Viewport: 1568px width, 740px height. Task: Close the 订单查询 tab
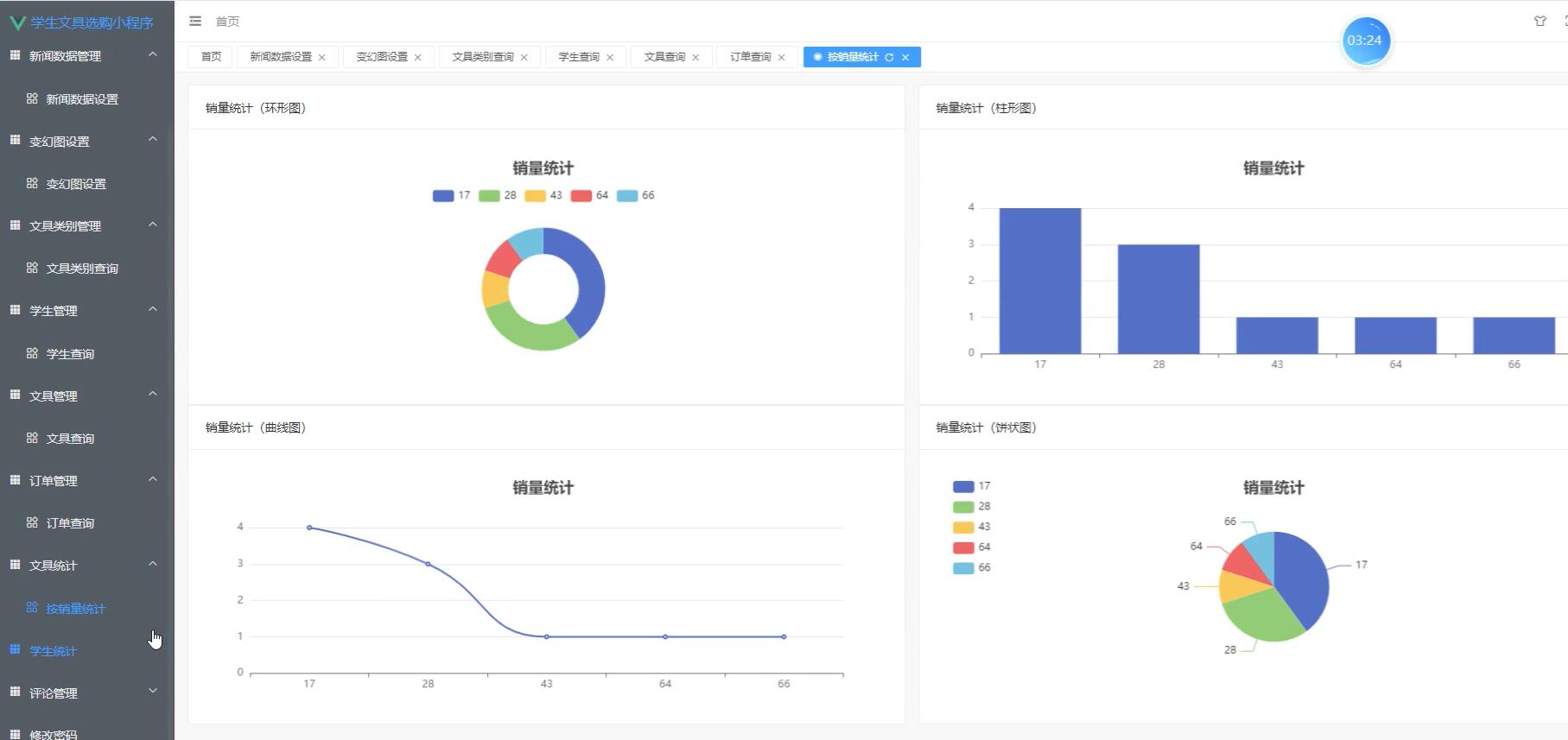tap(782, 57)
